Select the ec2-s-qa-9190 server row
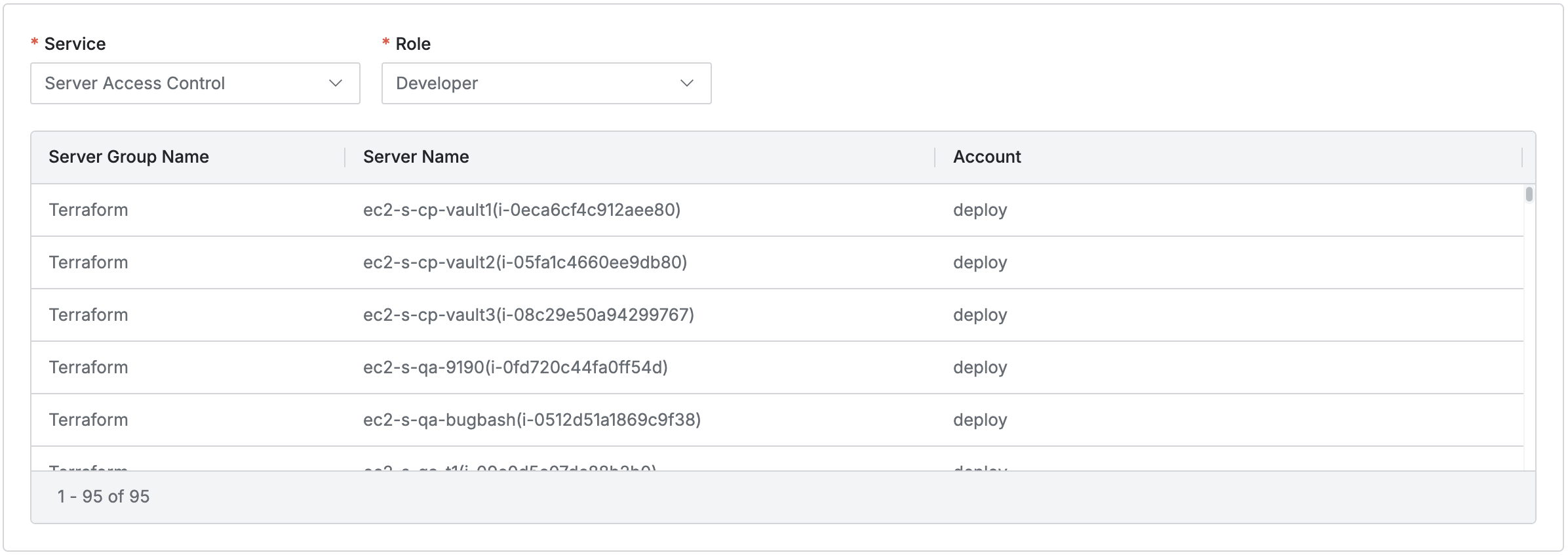Screen dimensions: 1568x555 click(x=515, y=367)
